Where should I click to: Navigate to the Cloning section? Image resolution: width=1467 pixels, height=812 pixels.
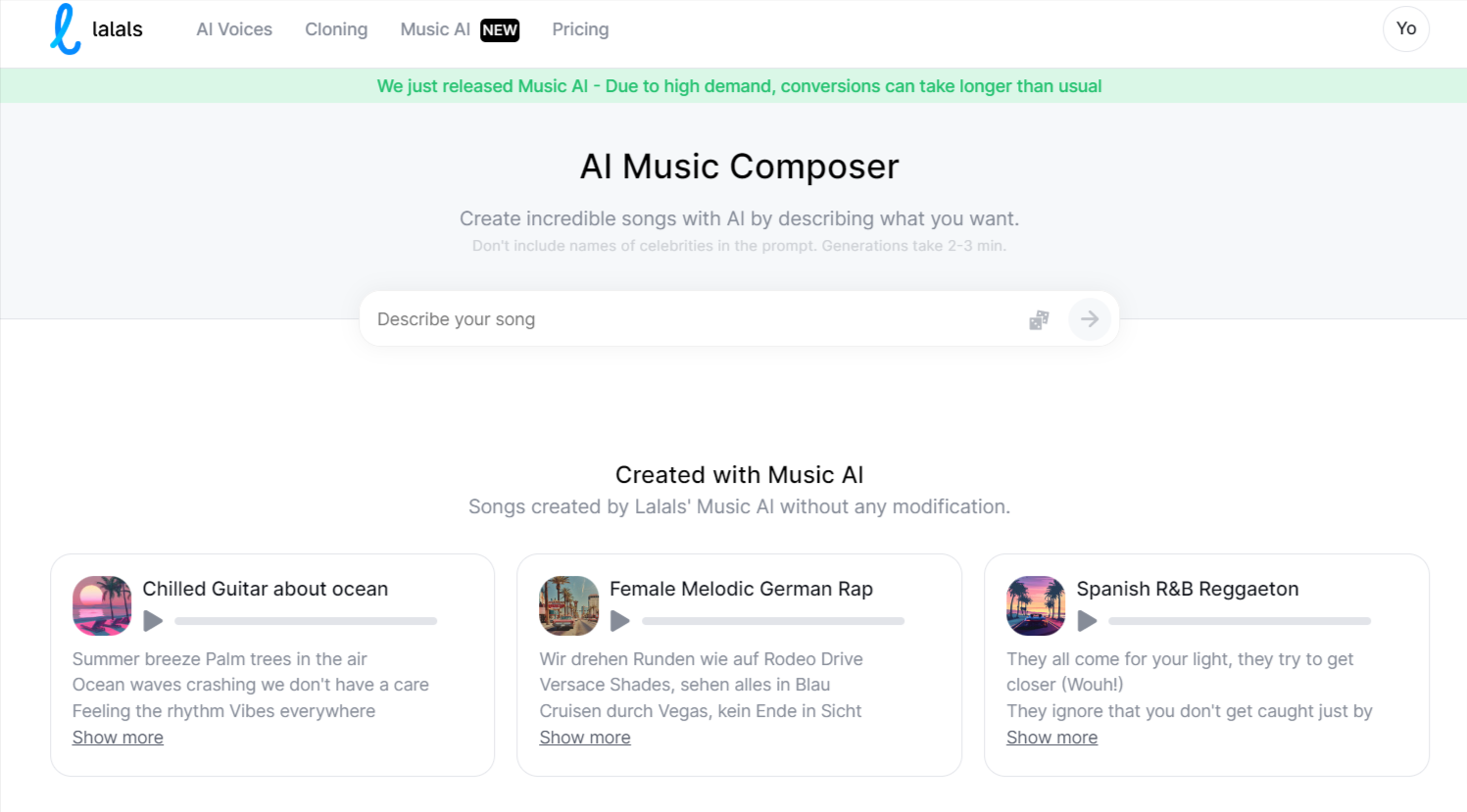coord(336,29)
